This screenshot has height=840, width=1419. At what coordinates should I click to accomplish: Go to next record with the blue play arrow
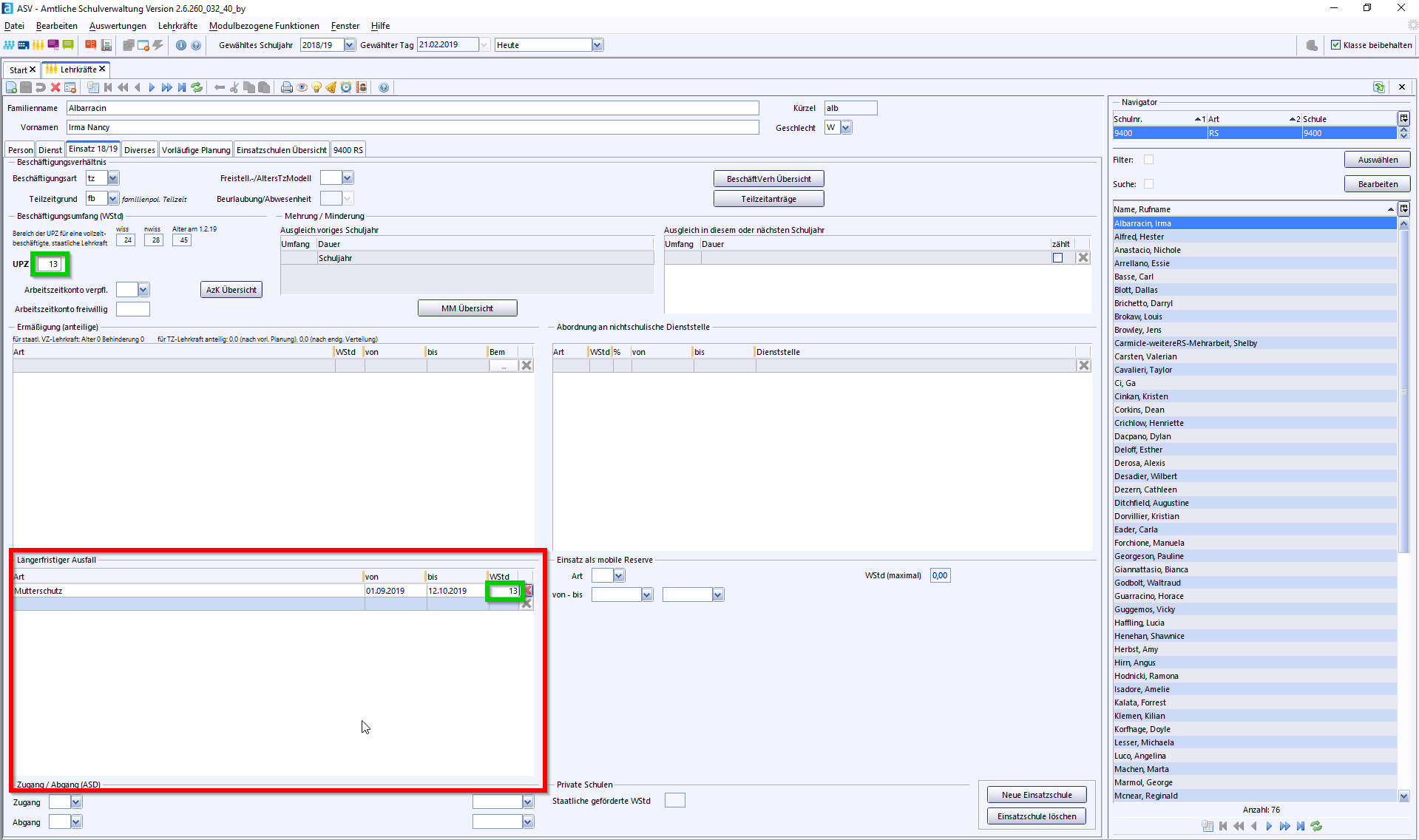coord(152,87)
